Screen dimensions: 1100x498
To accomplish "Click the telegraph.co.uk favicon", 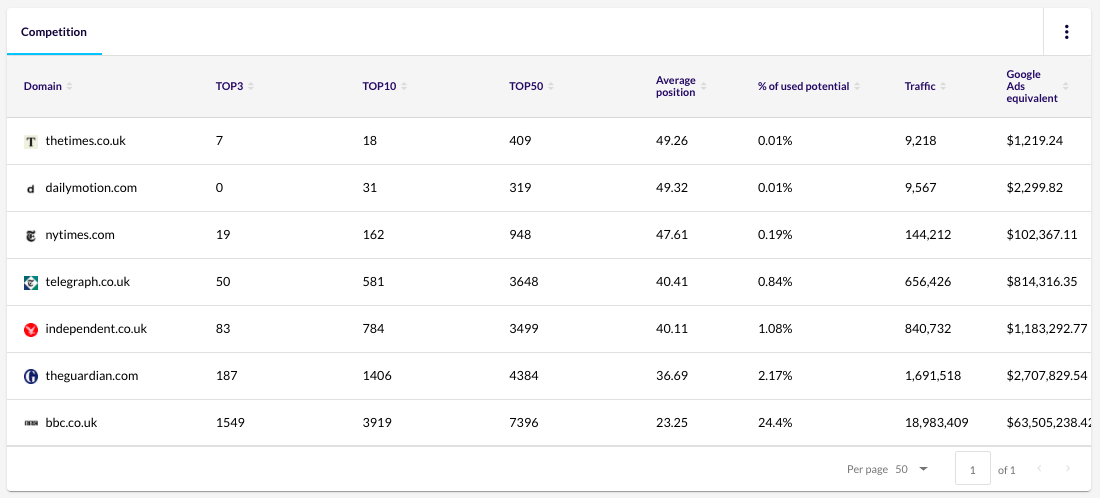I will [30, 283].
